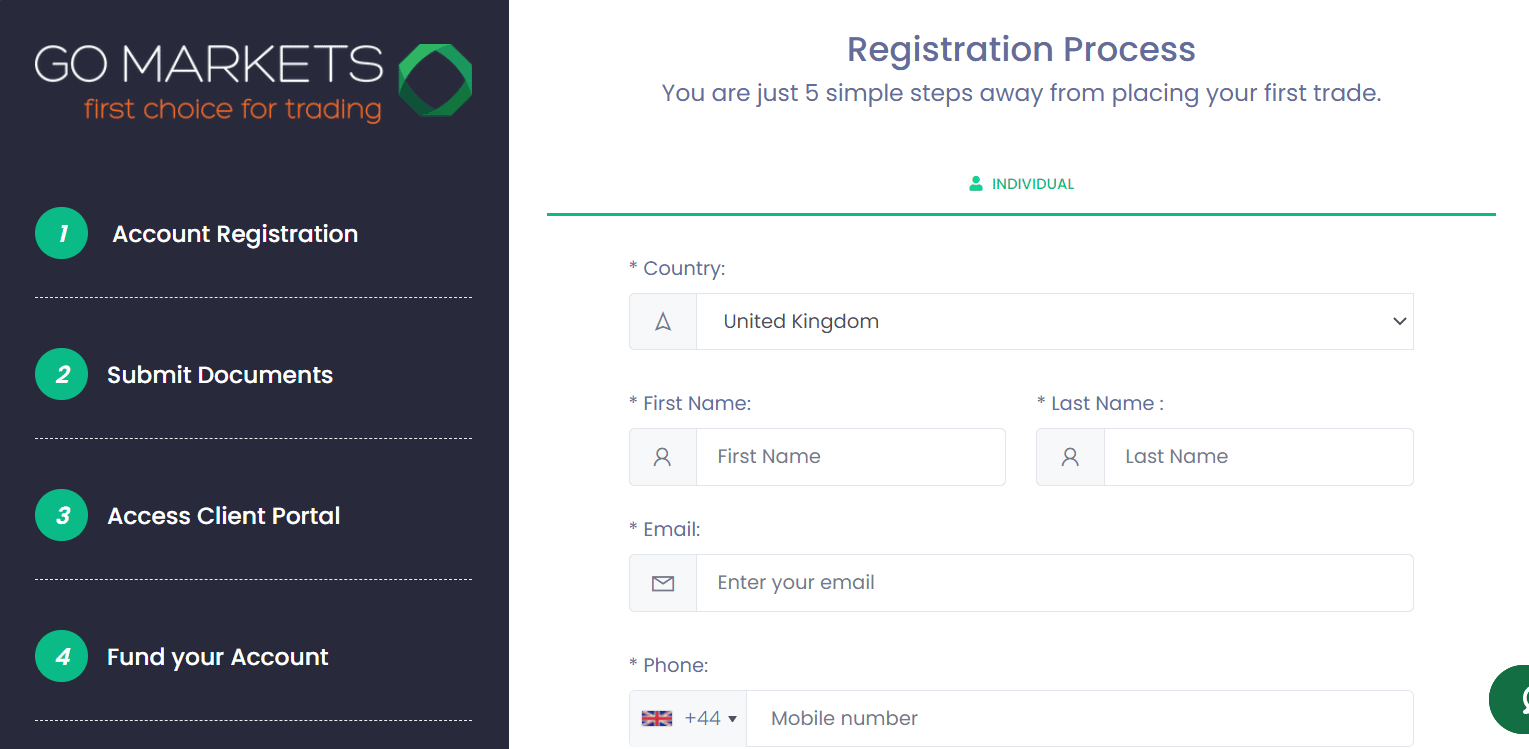
Task: Click the step 4 green circle
Action: [x=62, y=656]
